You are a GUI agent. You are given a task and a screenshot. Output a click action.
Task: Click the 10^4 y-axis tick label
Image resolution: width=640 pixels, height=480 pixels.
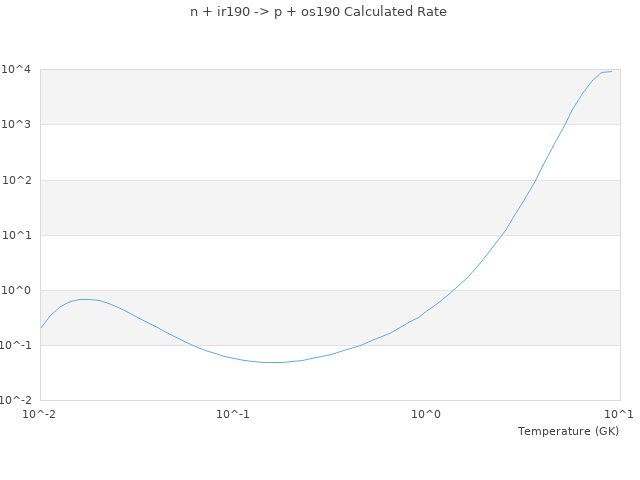coord(18,69)
